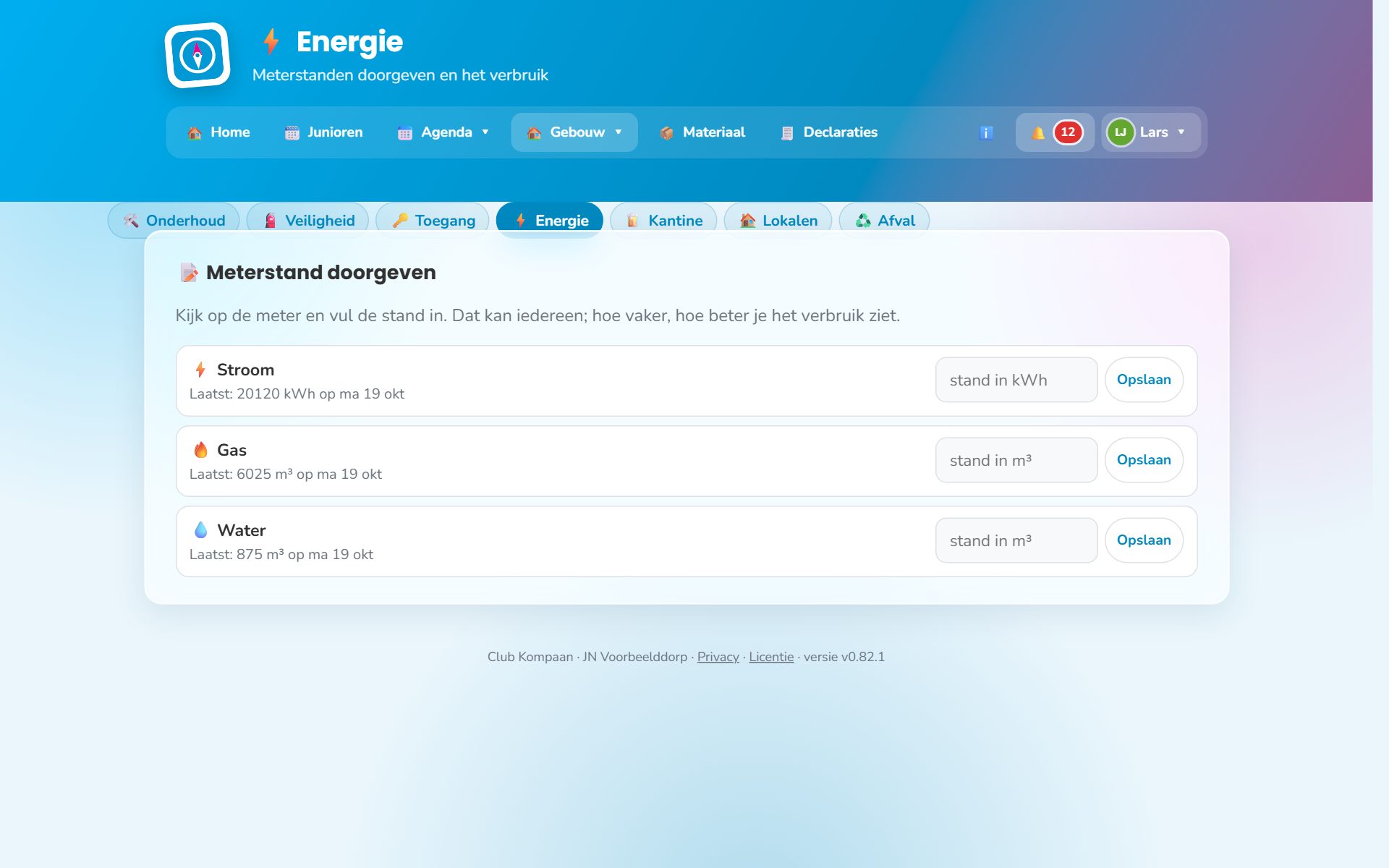1389x868 pixels.
Task: Focus the Gas 'stand in m³' field
Action: pos(1016,460)
